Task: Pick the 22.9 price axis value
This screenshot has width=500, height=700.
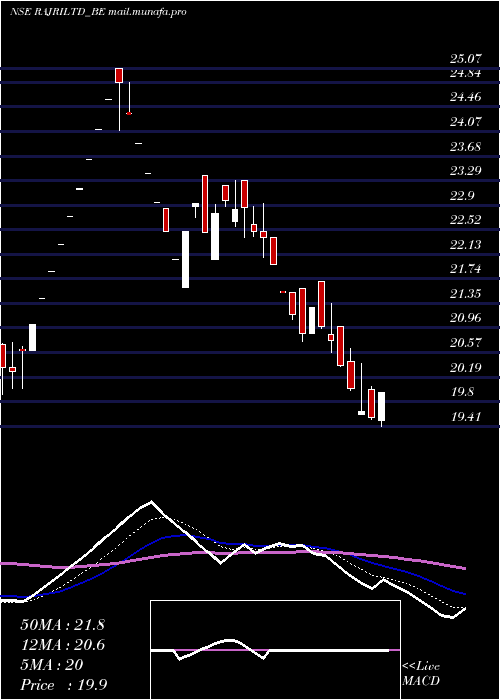Action: (462, 196)
